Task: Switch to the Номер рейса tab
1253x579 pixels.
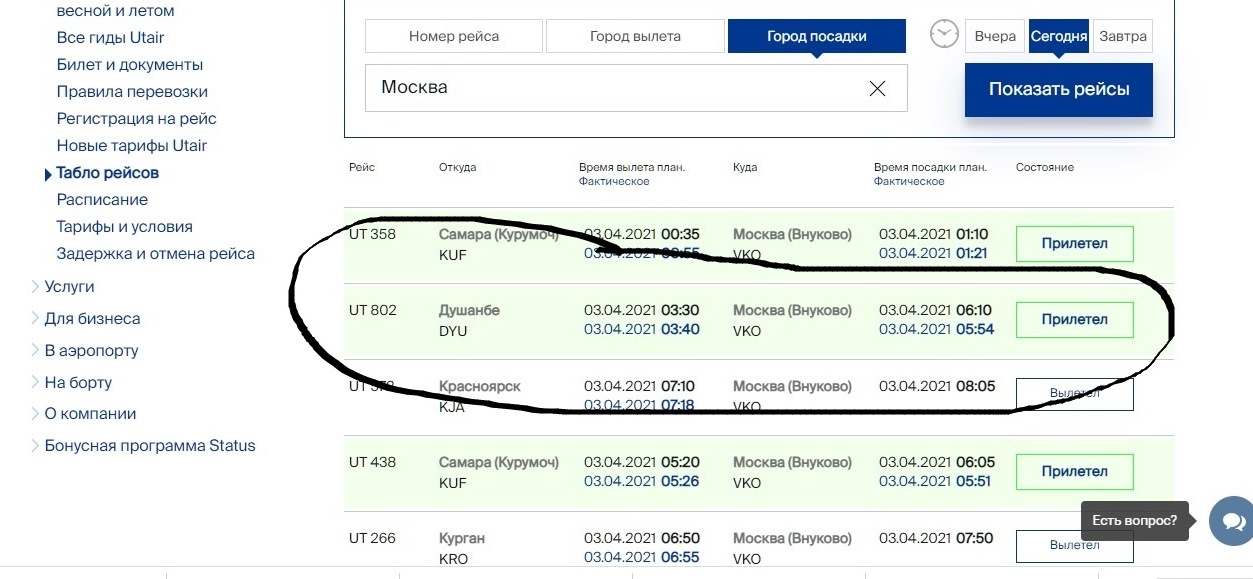Action: (454, 36)
